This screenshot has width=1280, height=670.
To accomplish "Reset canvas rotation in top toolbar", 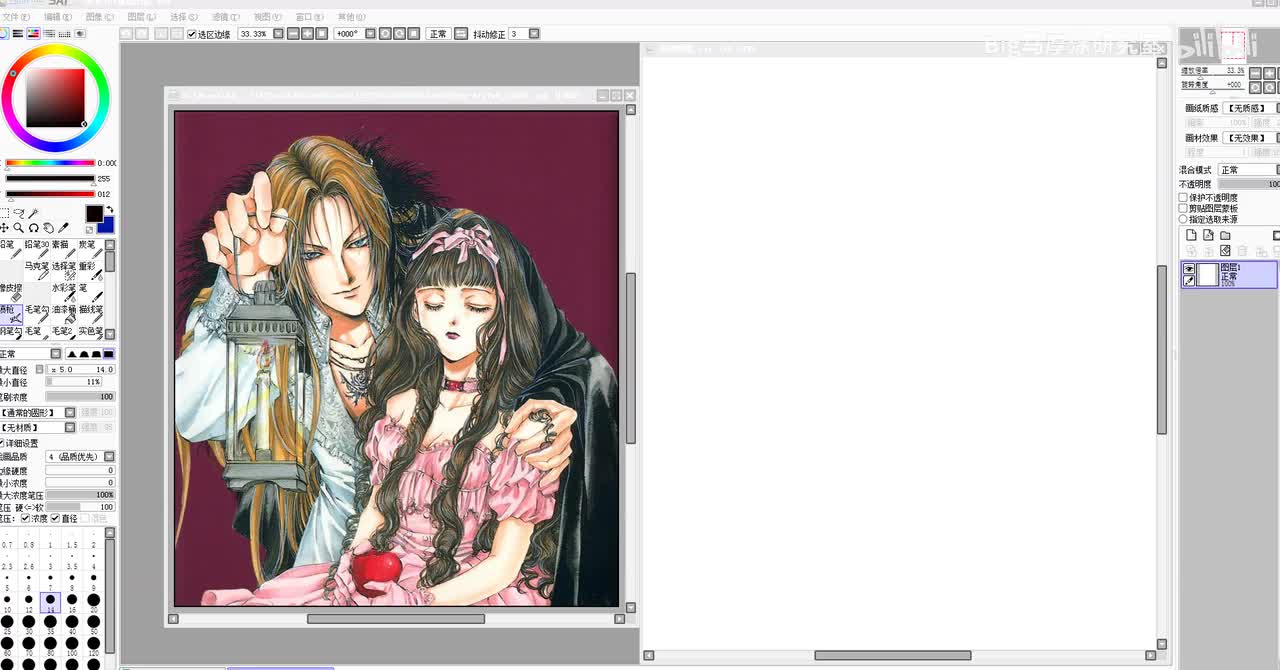I will [413, 34].
